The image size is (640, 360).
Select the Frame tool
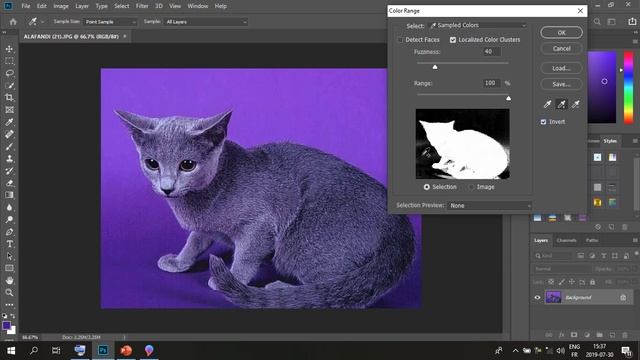[9, 110]
